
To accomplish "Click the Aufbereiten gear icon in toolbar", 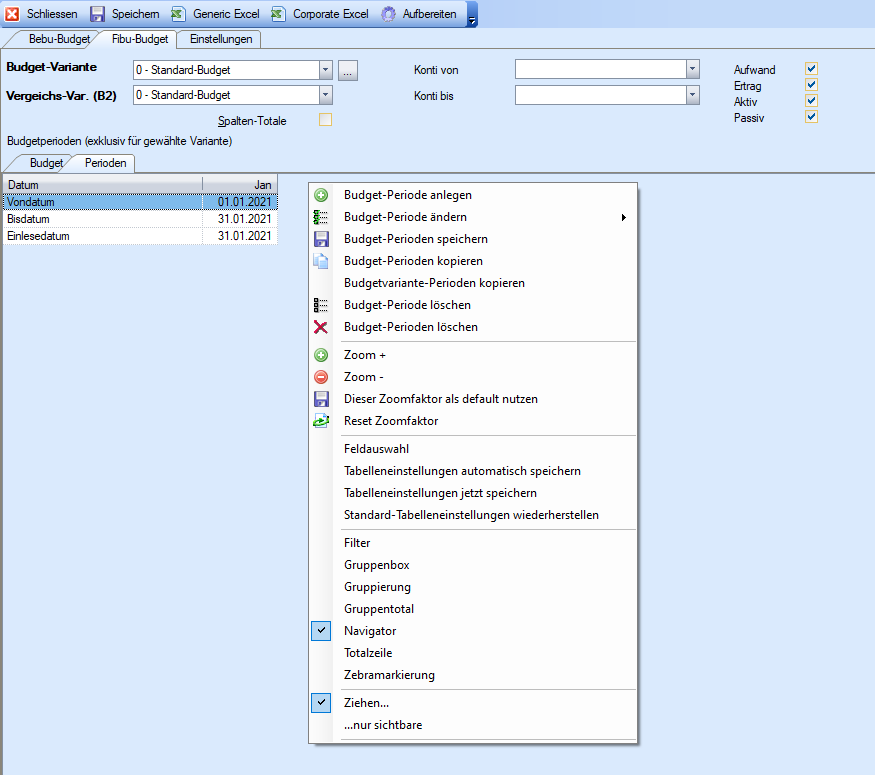I will (x=389, y=14).
